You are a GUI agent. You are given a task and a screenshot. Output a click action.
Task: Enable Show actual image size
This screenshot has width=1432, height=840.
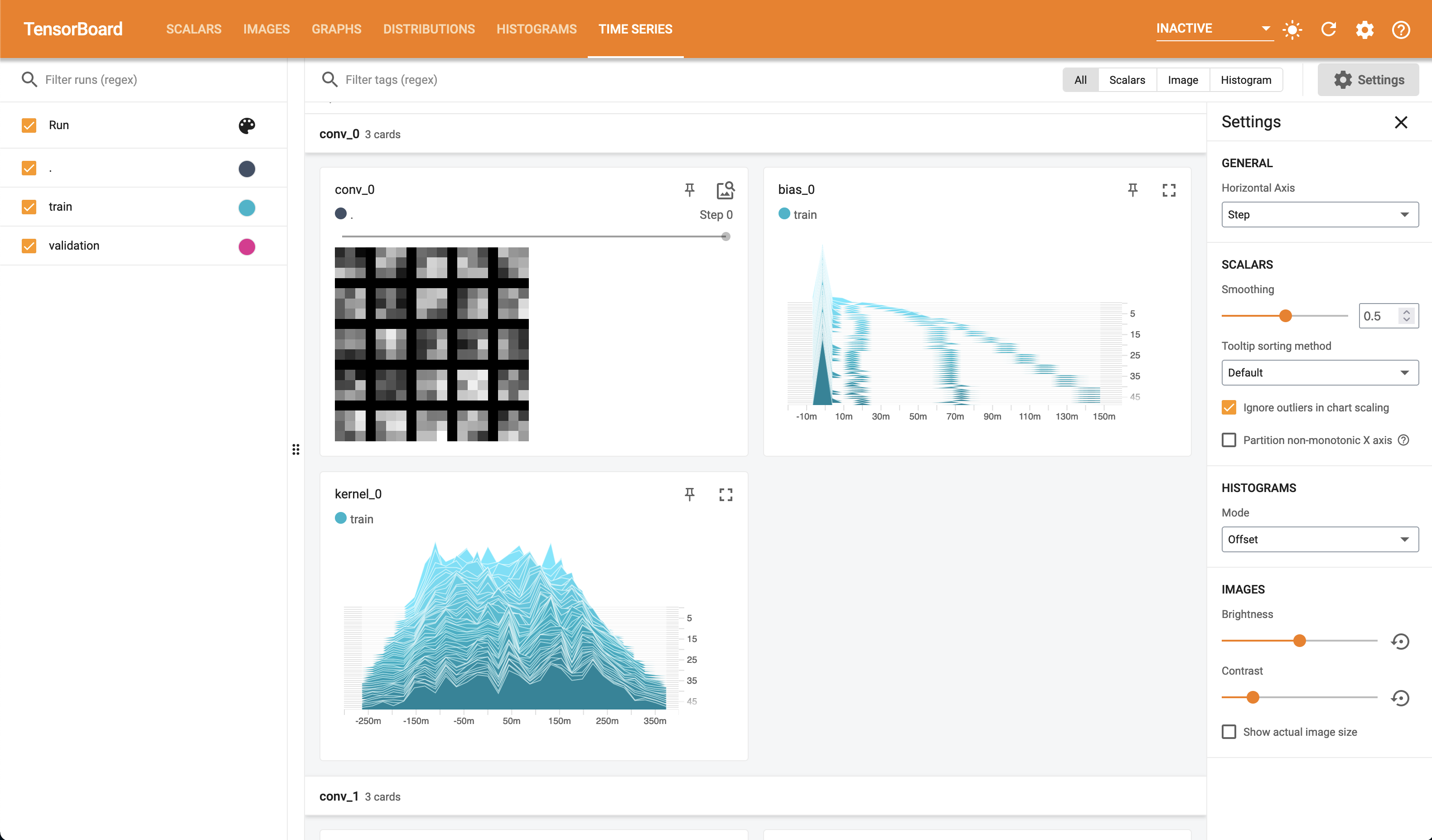[1229, 732]
